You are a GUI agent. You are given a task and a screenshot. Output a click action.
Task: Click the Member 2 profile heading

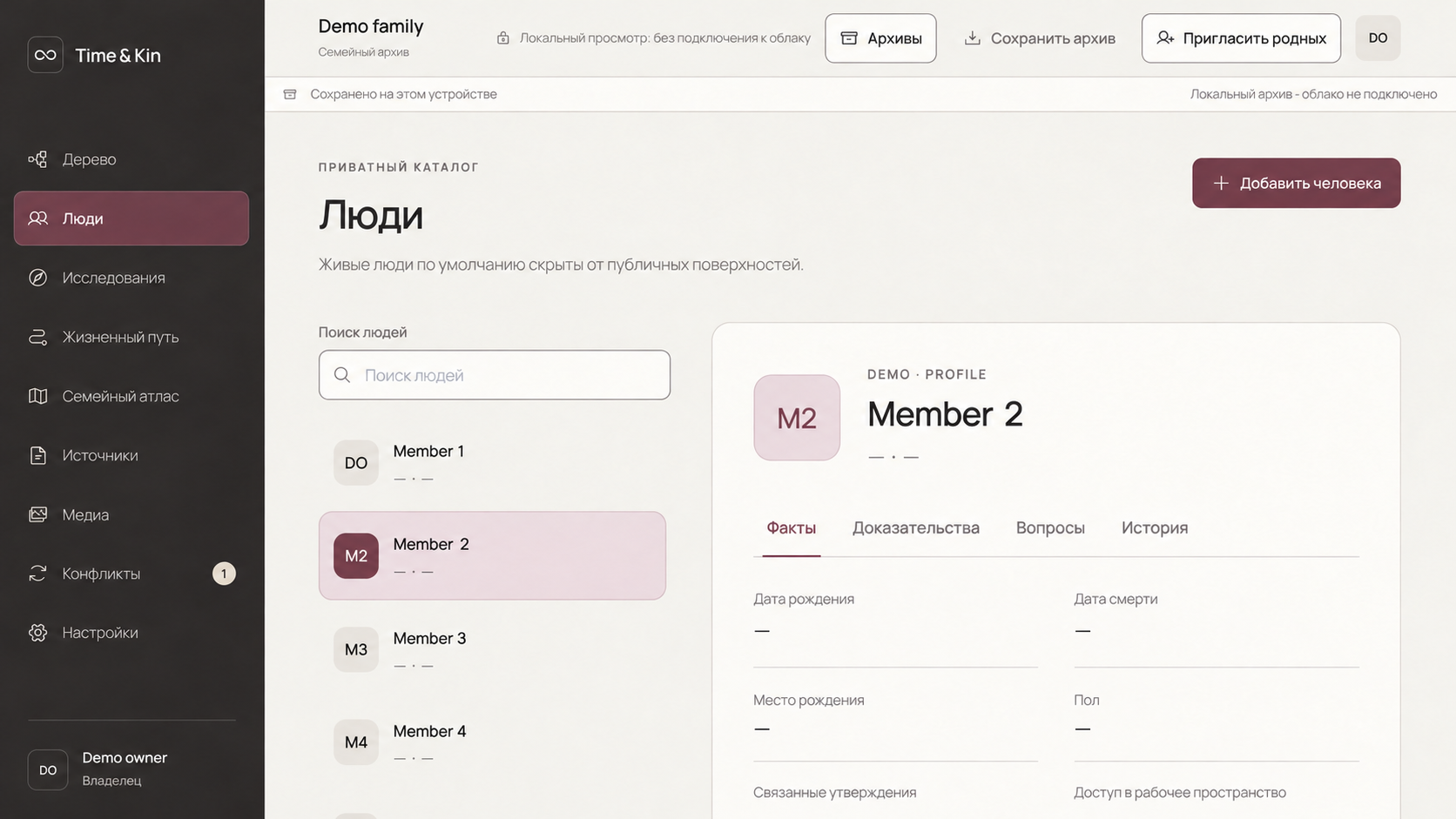(x=945, y=414)
